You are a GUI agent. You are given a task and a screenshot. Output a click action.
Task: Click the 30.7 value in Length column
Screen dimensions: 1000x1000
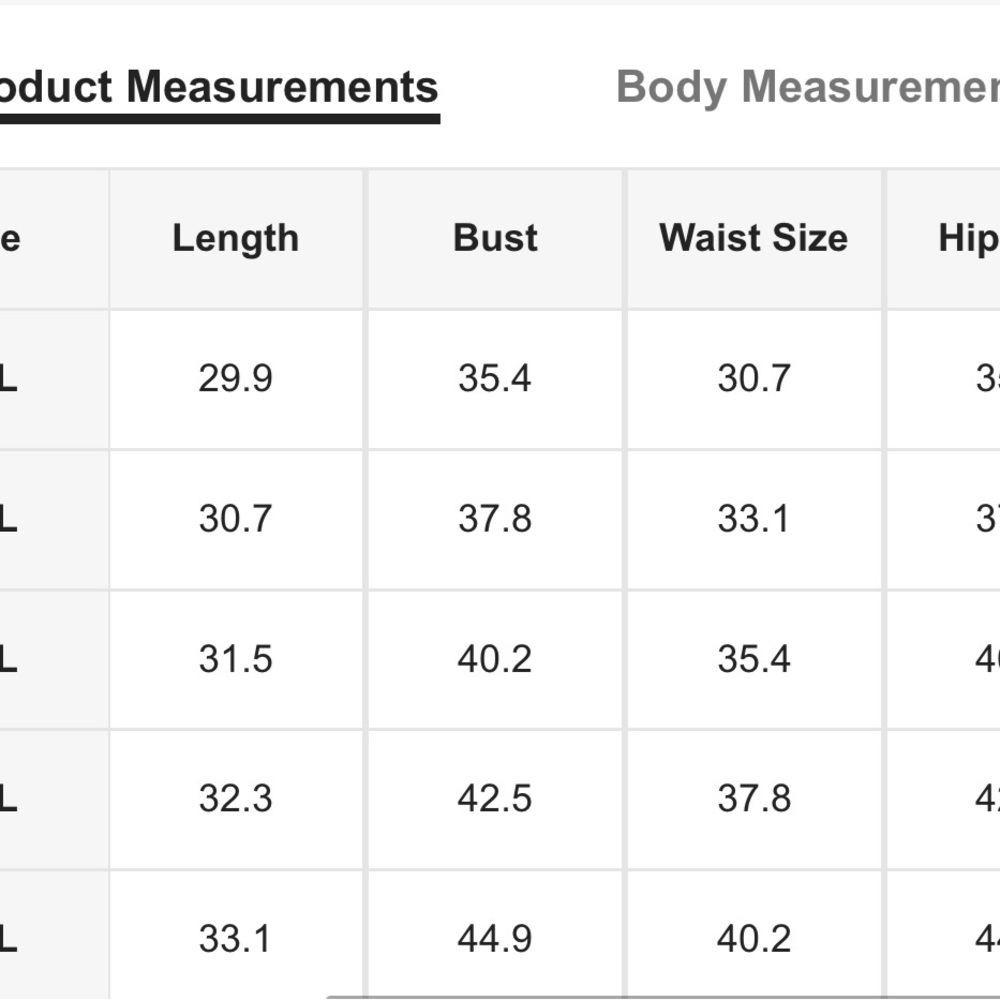pyautogui.click(x=235, y=519)
